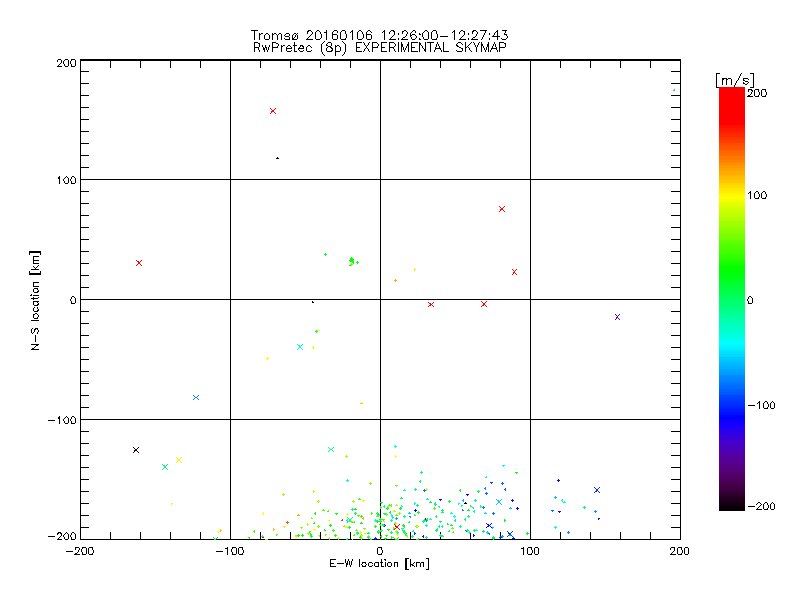Click the [m/s] unit label above colorbar
The width and height of the screenshot is (800, 600).
pos(734,79)
